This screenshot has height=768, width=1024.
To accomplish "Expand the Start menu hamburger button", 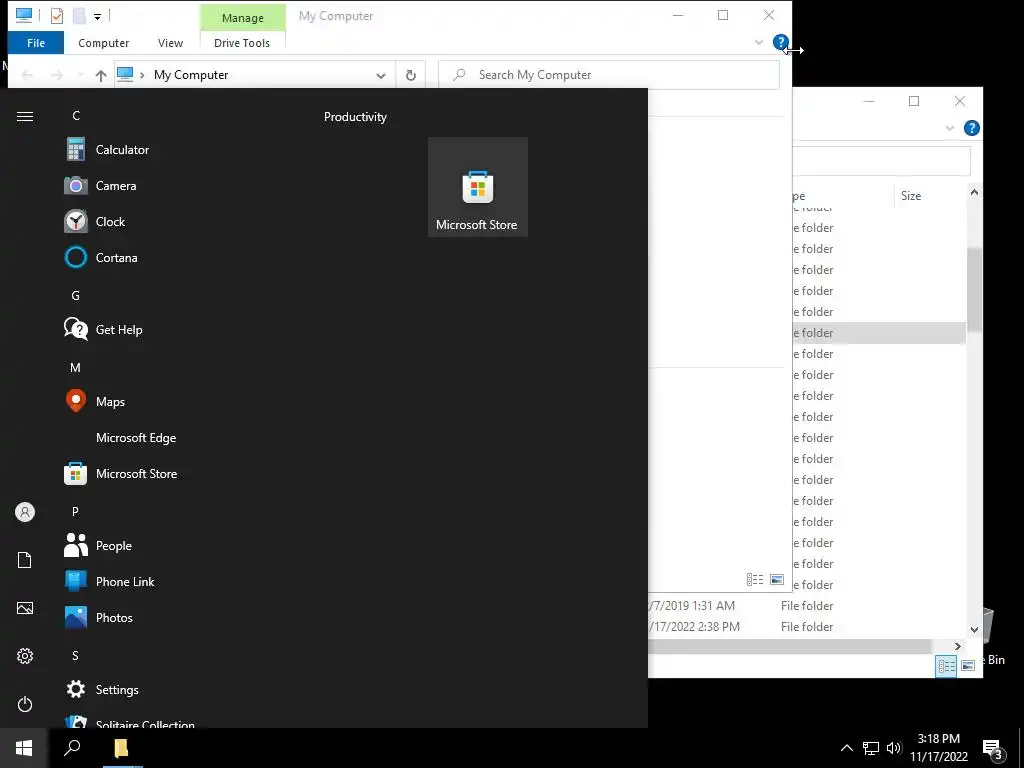I will [x=25, y=116].
